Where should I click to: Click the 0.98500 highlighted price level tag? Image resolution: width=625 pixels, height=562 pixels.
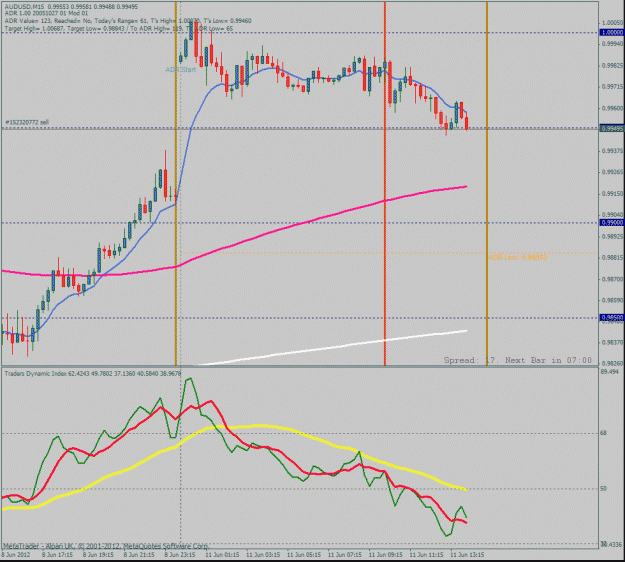click(612, 318)
